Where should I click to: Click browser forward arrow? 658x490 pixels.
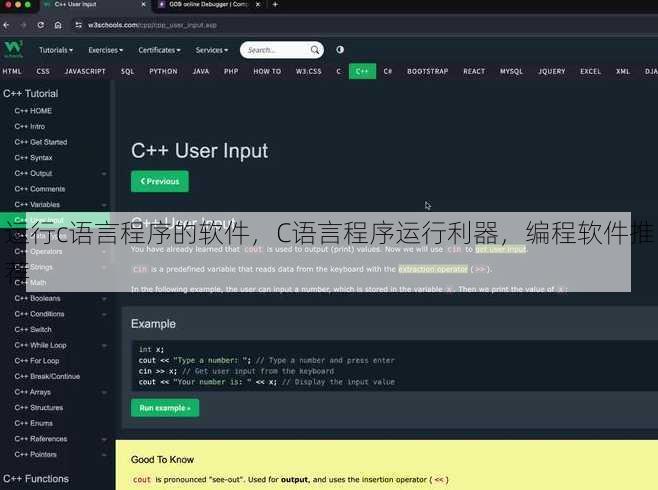pos(23,25)
